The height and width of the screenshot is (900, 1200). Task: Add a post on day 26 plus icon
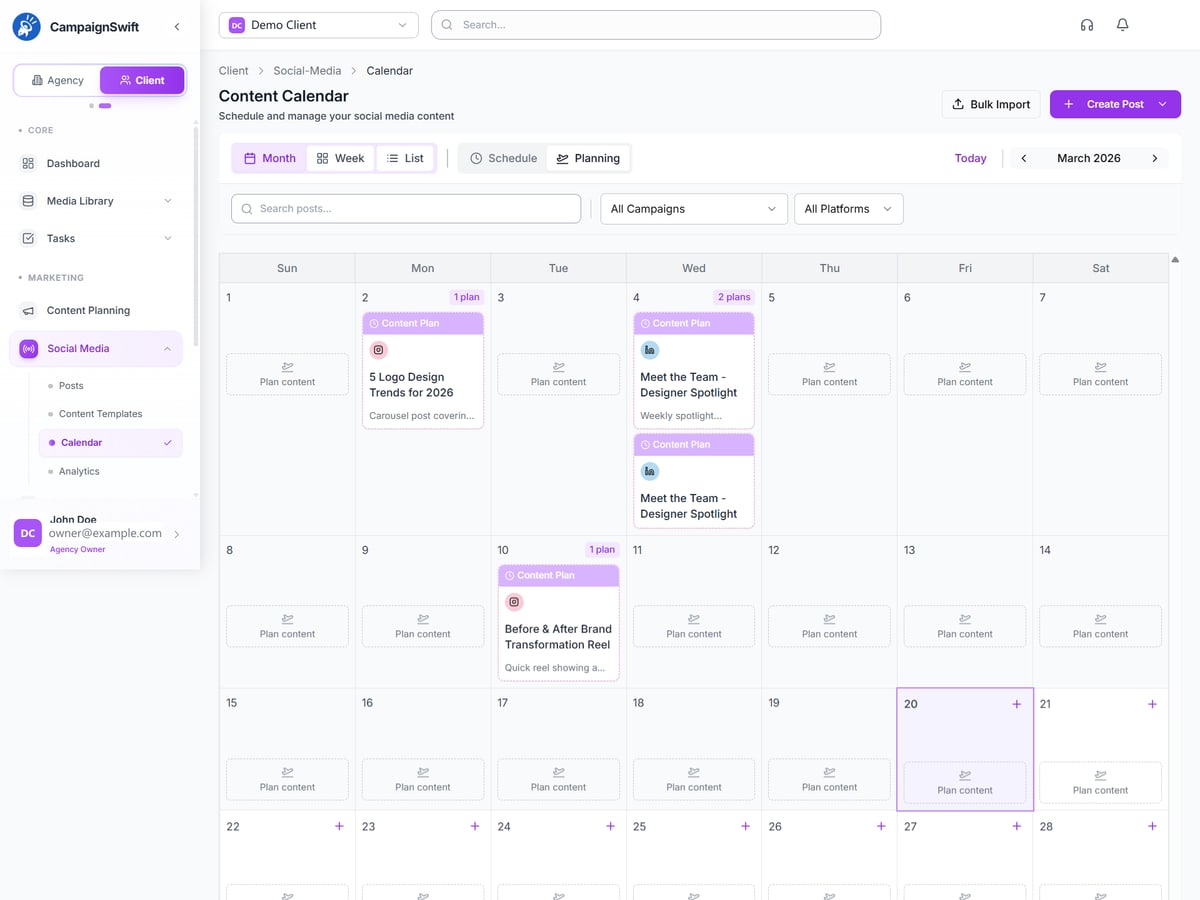[881, 826]
